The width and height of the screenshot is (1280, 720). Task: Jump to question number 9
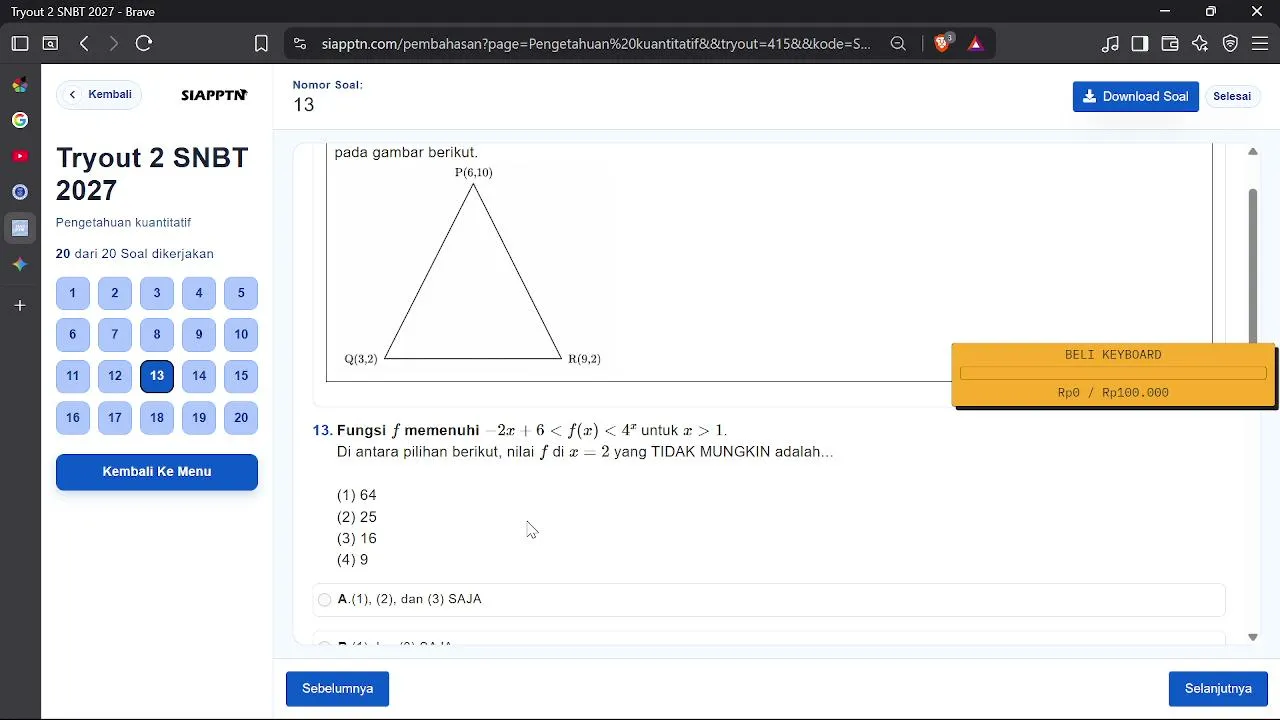199,335
